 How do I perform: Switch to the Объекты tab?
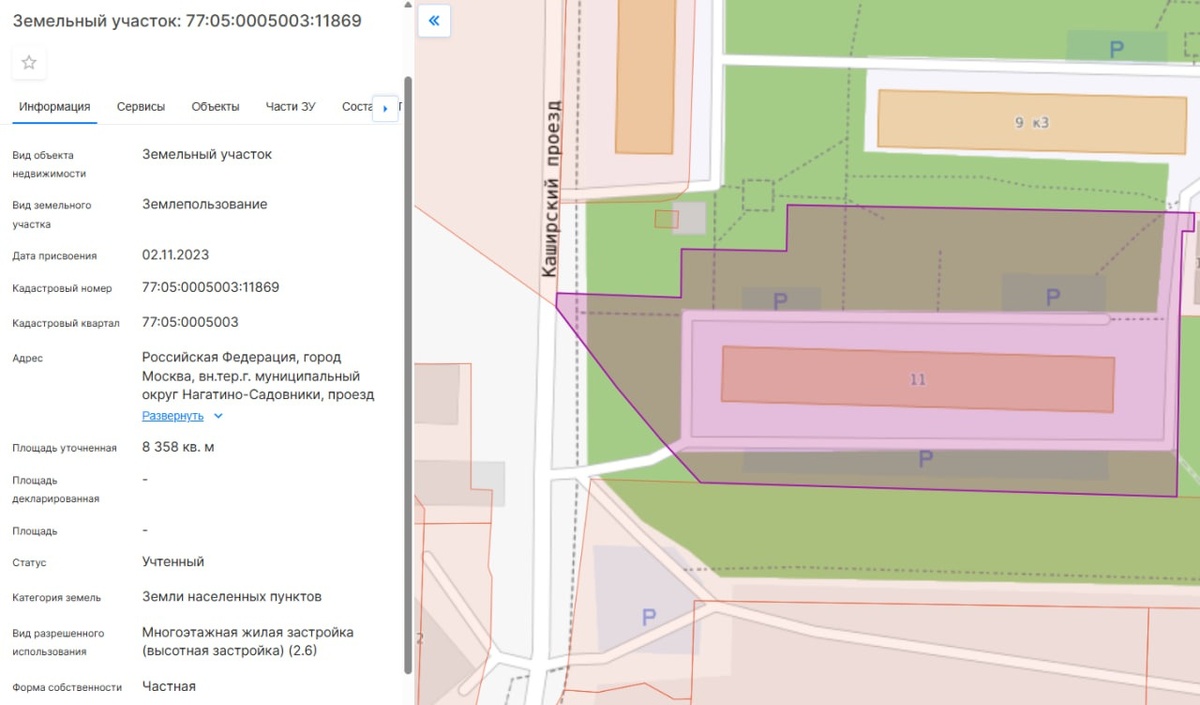point(215,107)
